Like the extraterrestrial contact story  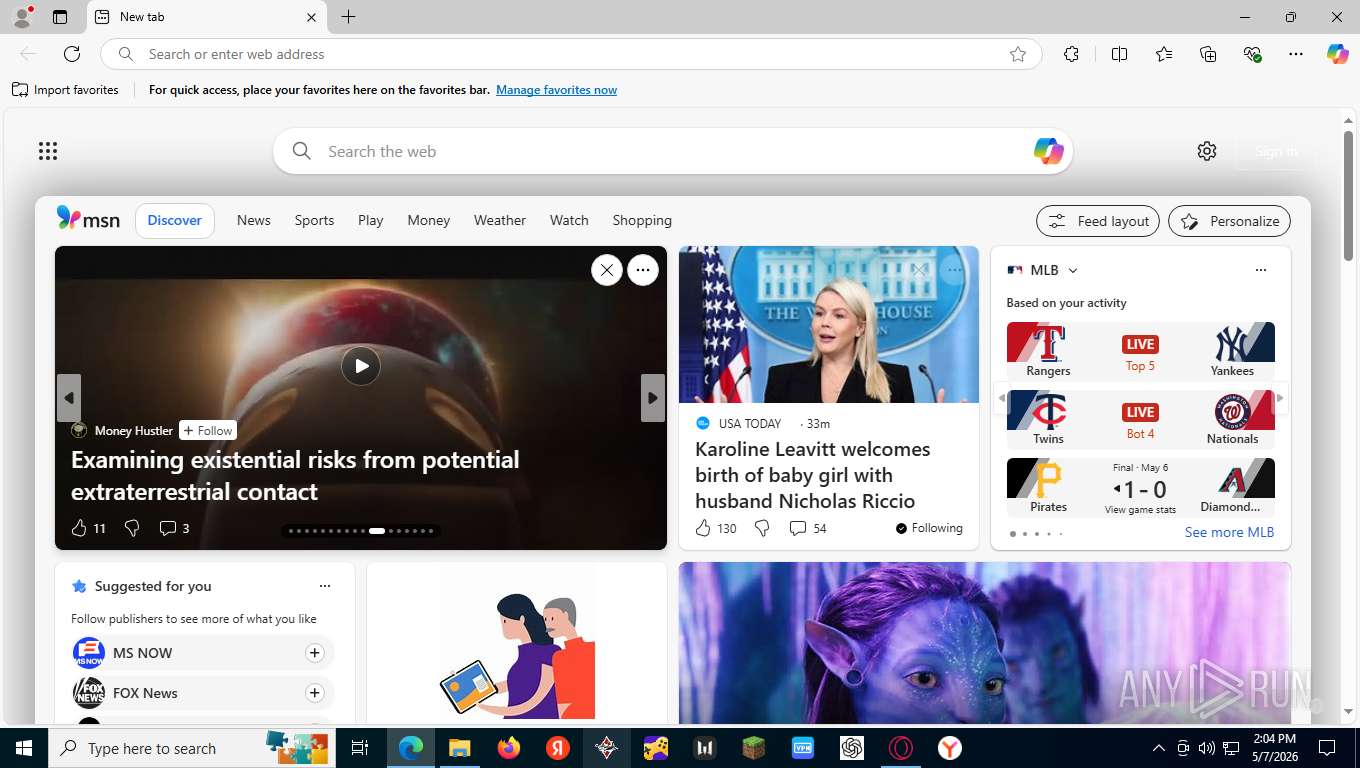[79, 528]
